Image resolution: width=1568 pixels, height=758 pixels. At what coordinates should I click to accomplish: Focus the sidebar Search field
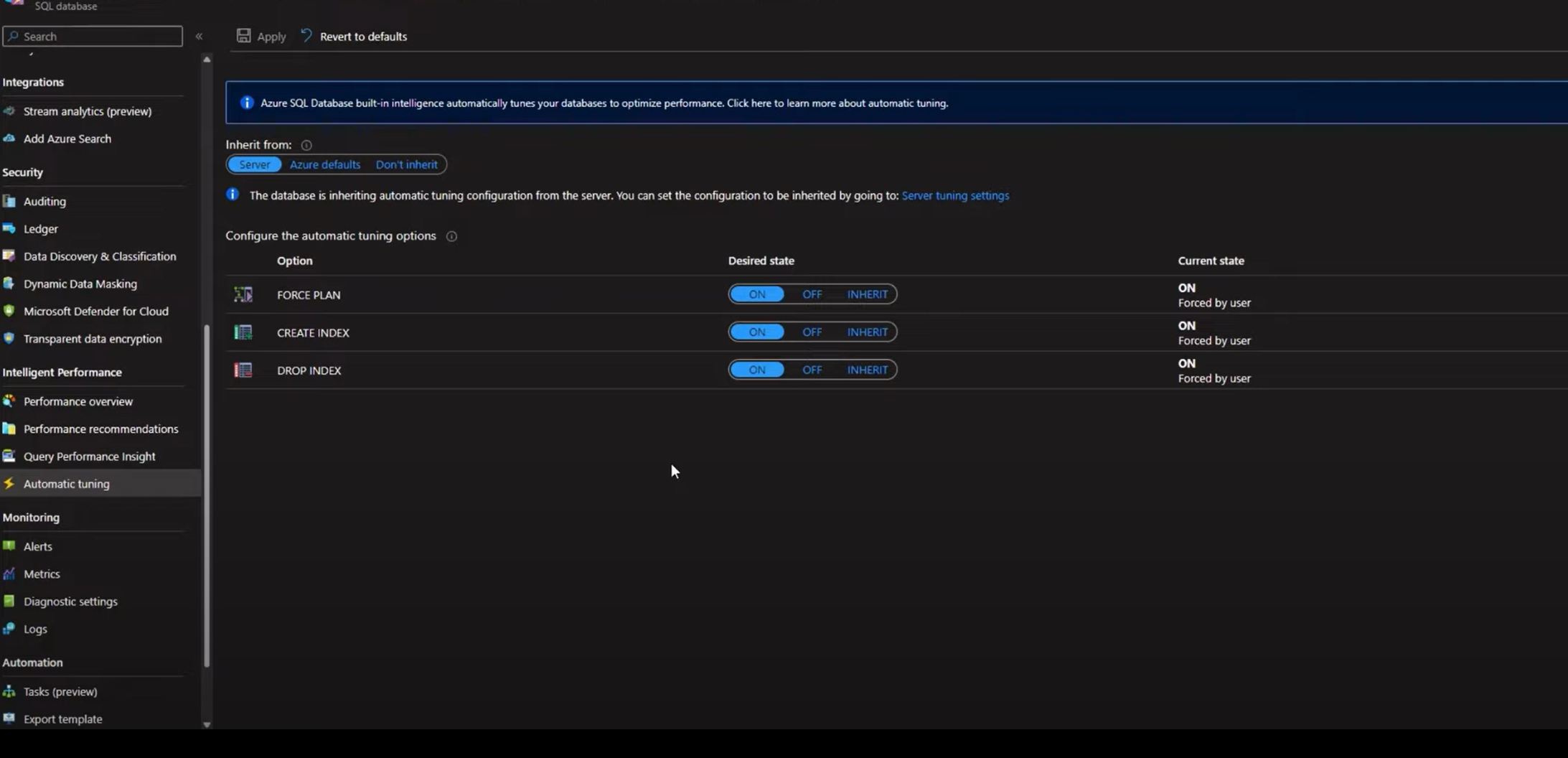click(93, 36)
